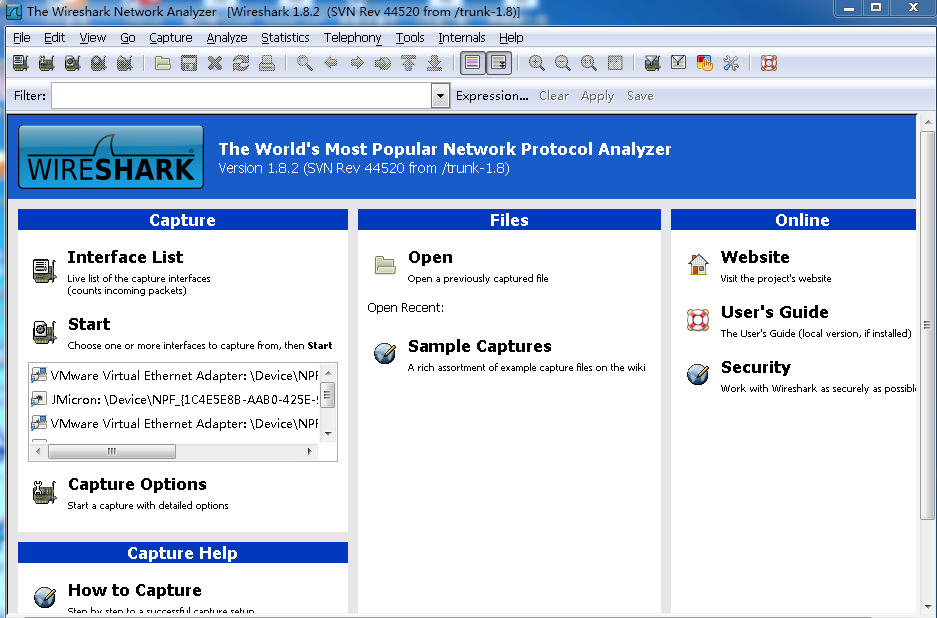Open the Help menu

[x=511, y=38]
